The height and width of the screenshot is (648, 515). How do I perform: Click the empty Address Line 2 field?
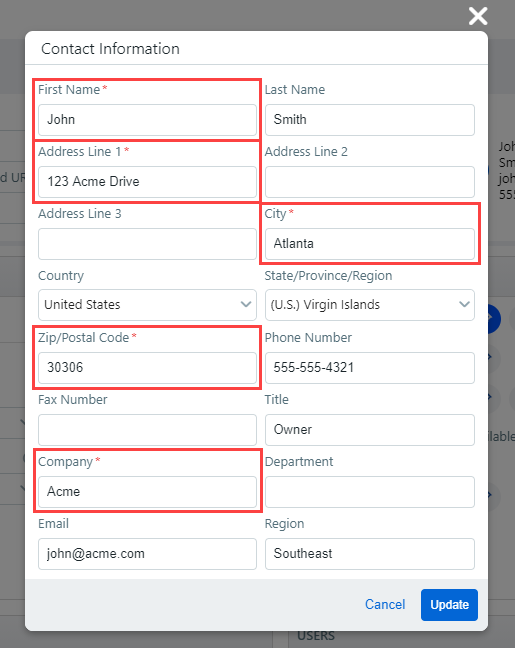(x=370, y=182)
